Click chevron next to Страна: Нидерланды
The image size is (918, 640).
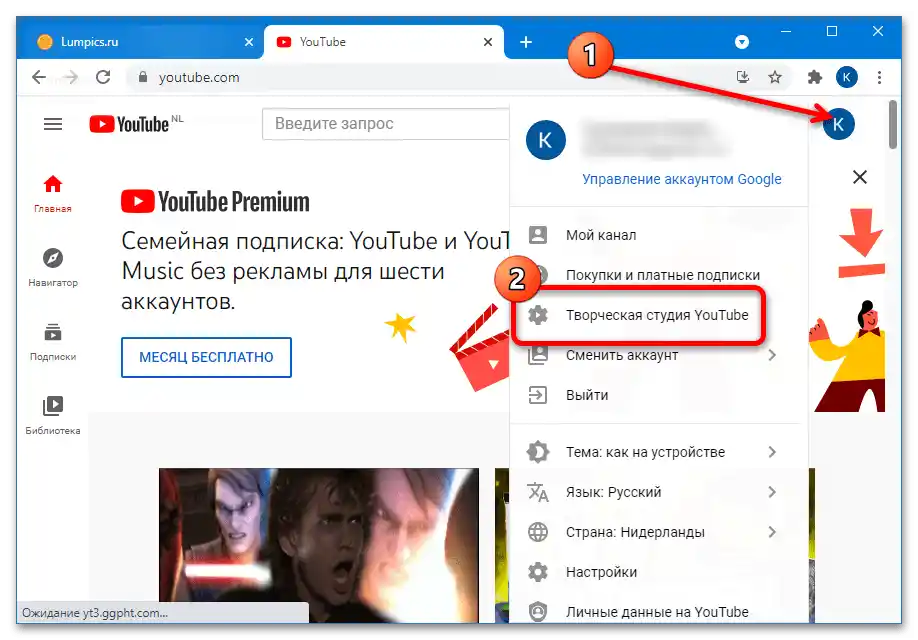(772, 532)
